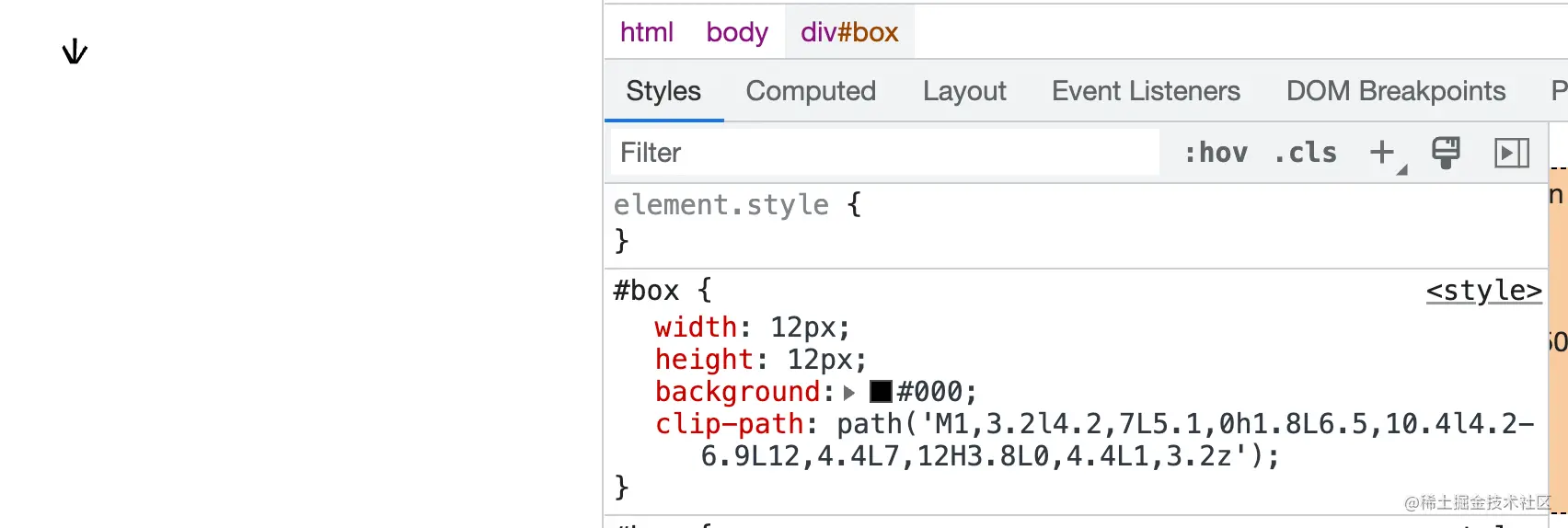Click the arrow icon rendered on the page

coord(75,52)
